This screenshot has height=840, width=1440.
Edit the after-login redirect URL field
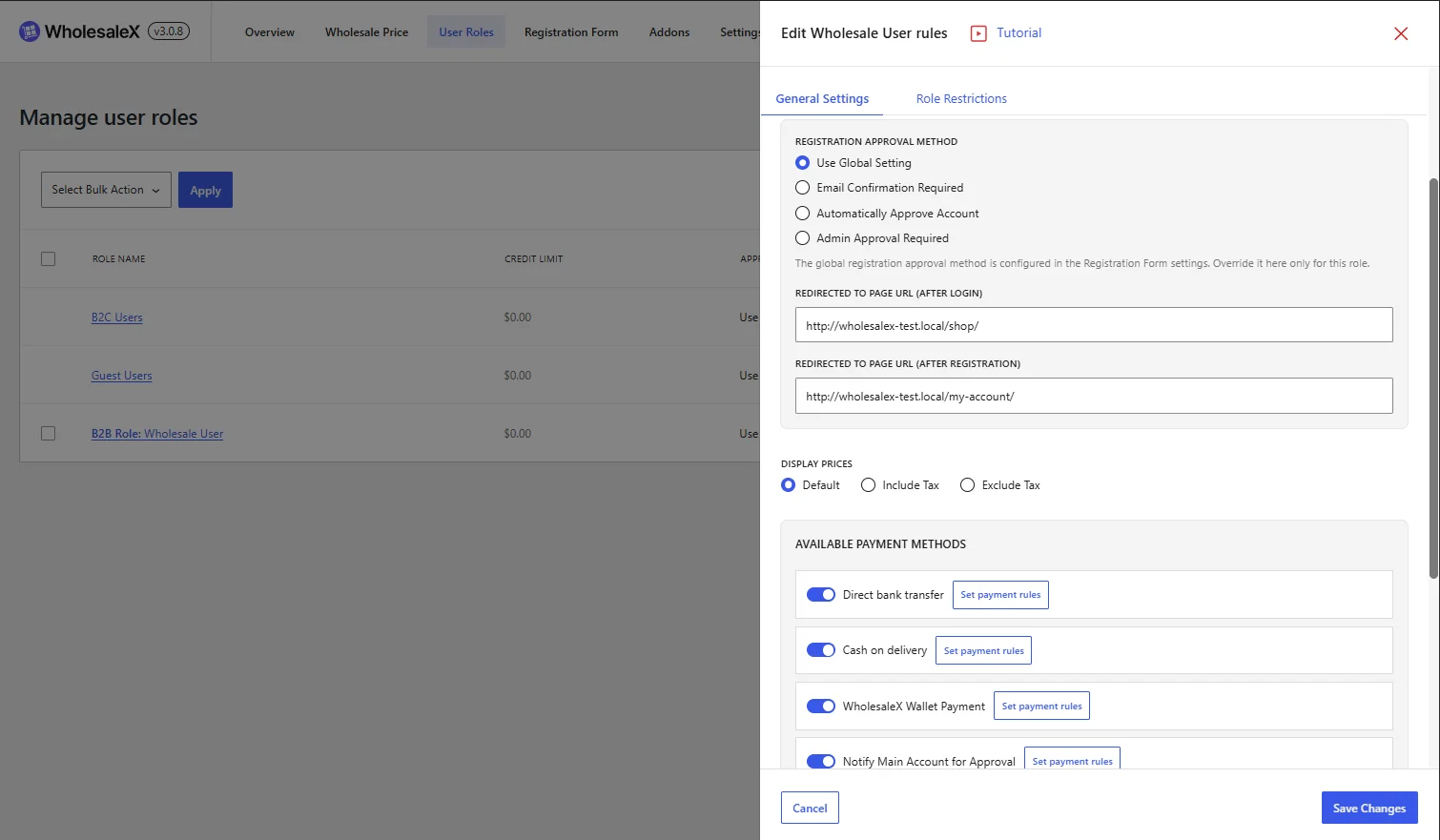click(1094, 325)
